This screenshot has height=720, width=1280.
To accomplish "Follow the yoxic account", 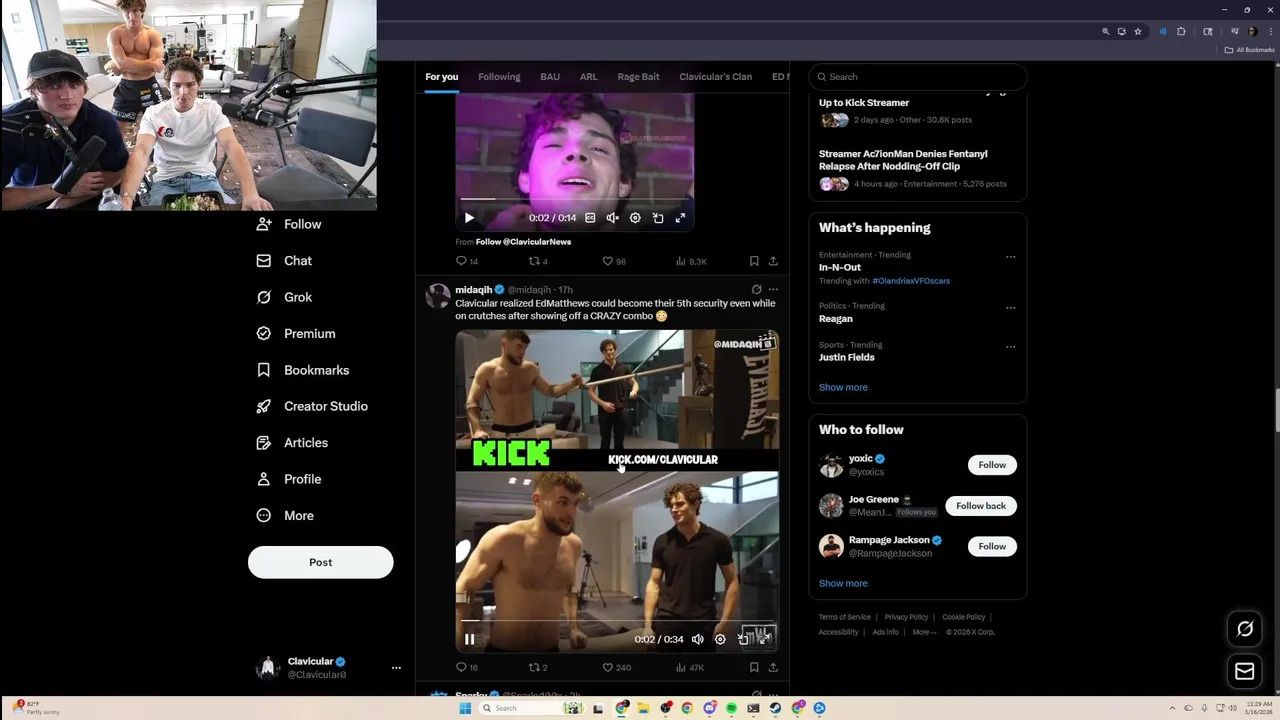I will tap(992, 465).
